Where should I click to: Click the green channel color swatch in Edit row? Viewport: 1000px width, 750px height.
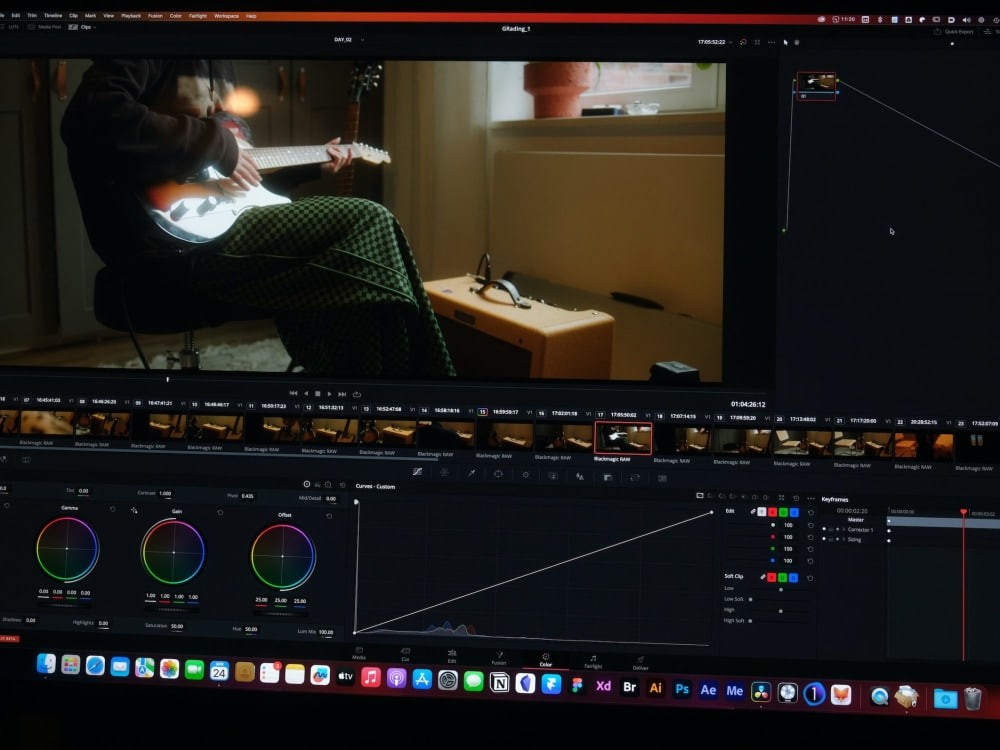785,512
